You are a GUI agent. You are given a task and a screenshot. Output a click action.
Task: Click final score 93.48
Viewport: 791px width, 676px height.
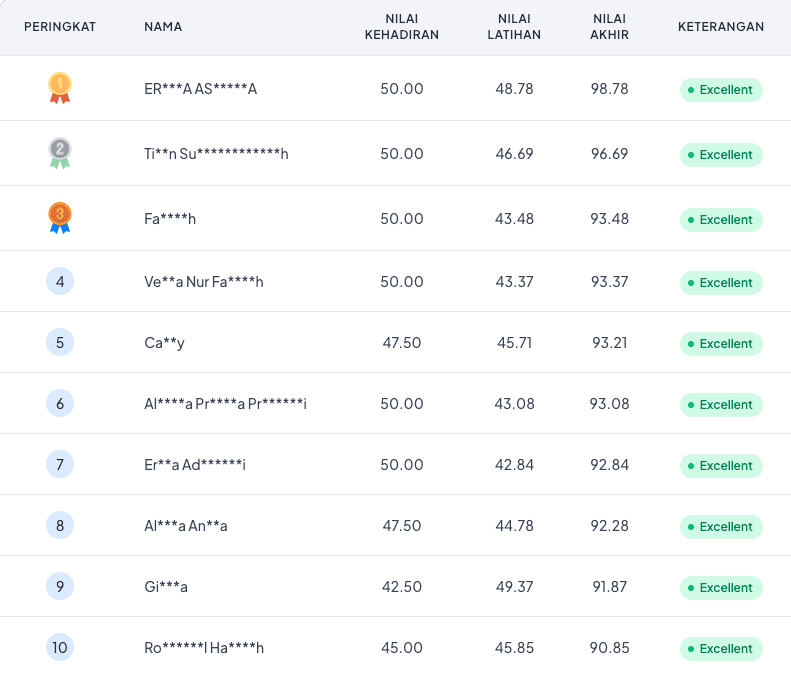pos(609,218)
